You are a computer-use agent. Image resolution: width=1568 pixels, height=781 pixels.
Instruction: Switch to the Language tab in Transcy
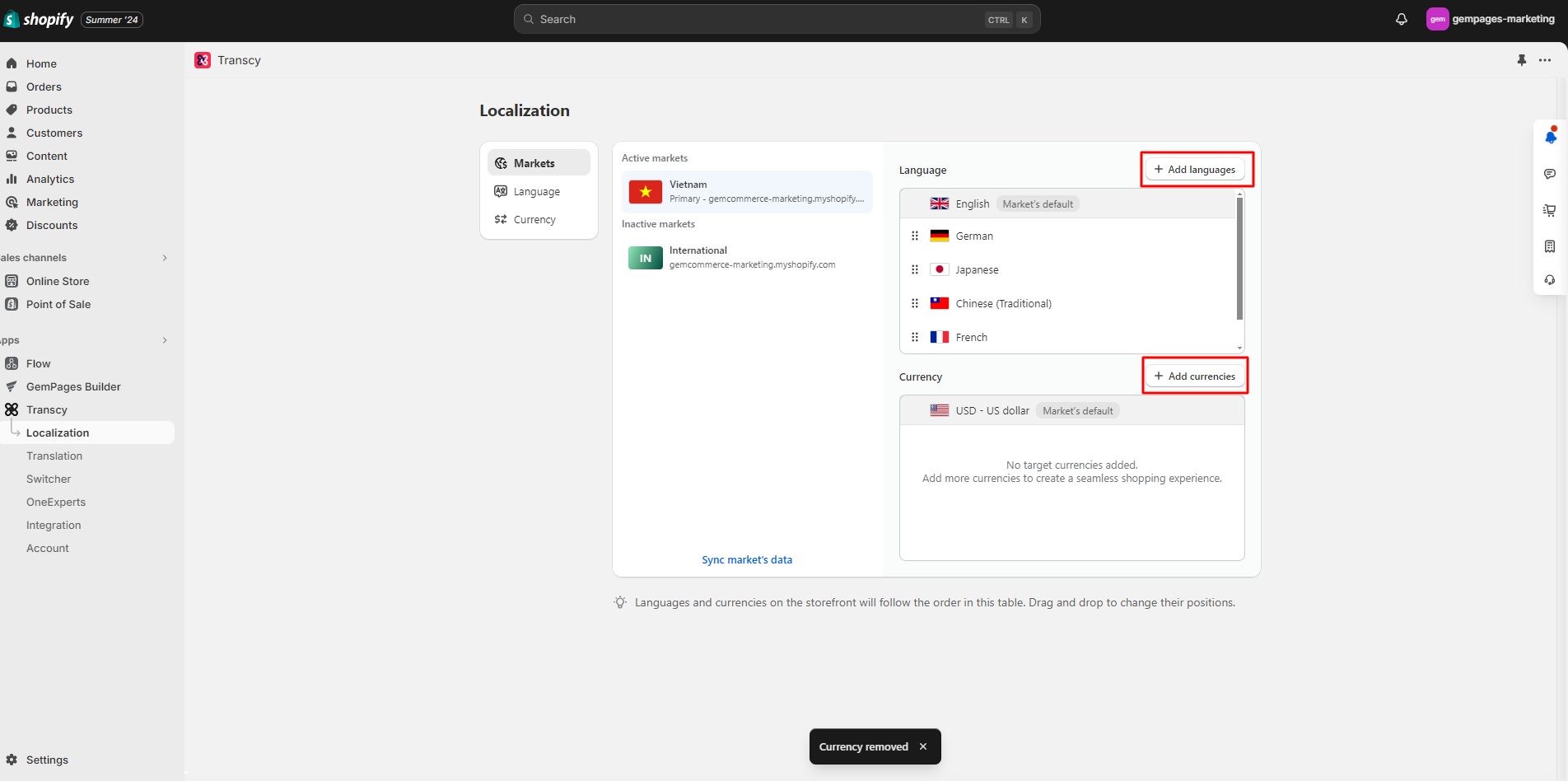537,190
